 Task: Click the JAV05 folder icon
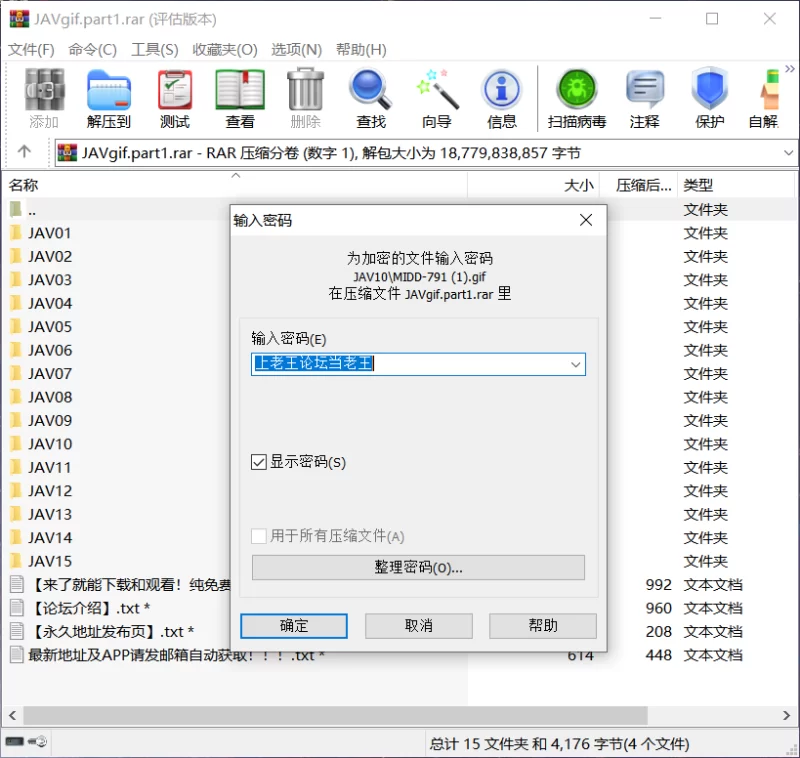click(x=16, y=326)
